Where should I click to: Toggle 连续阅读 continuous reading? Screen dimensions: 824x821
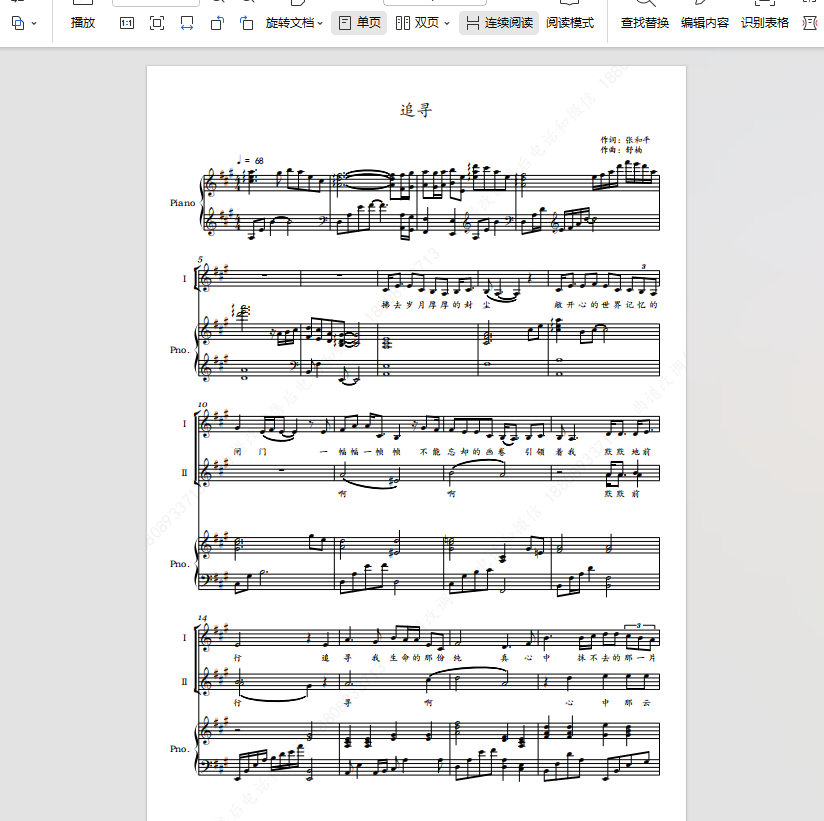(x=499, y=23)
